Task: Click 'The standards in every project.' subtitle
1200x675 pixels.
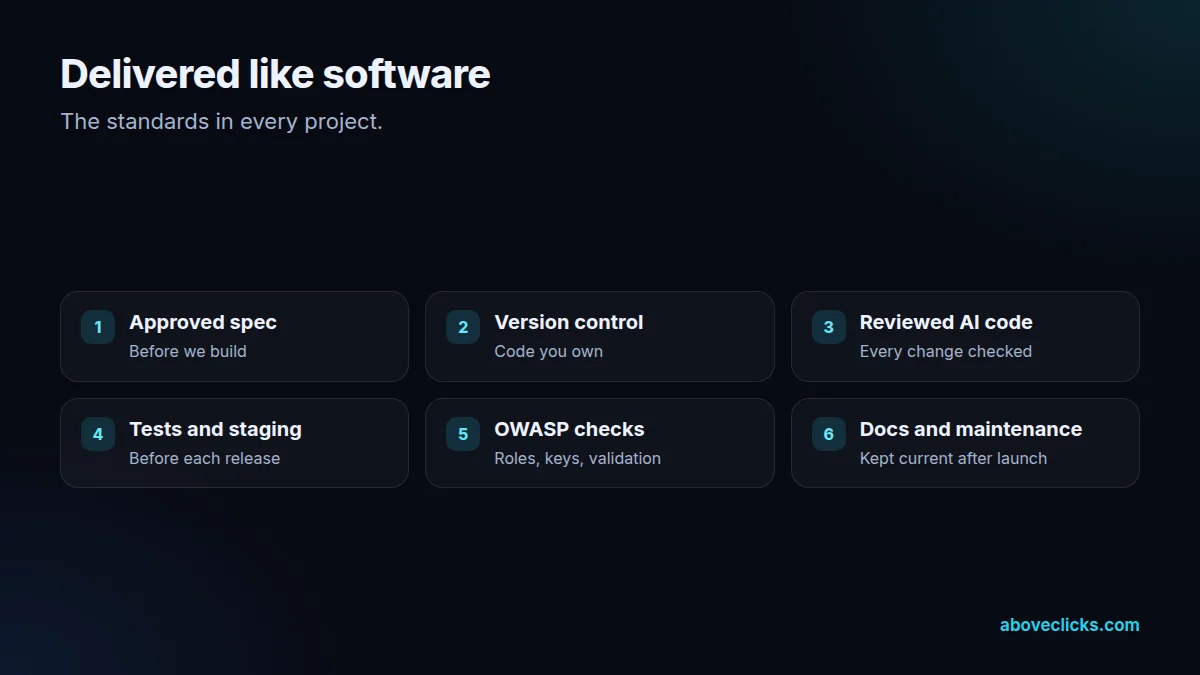Action: coord(221,122)
